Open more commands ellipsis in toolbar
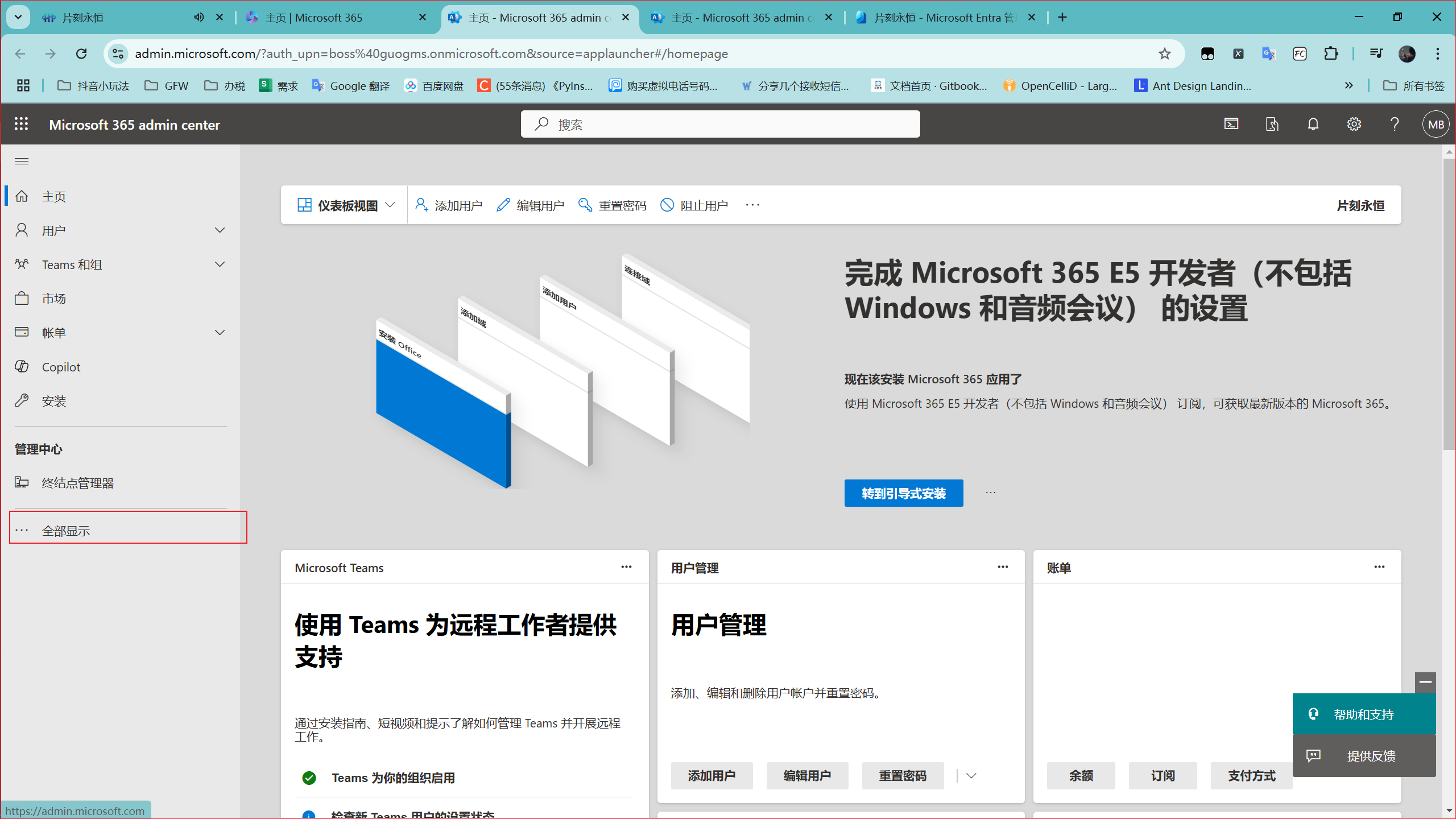Screen dimensions: 1456x819 click(752, 205)
